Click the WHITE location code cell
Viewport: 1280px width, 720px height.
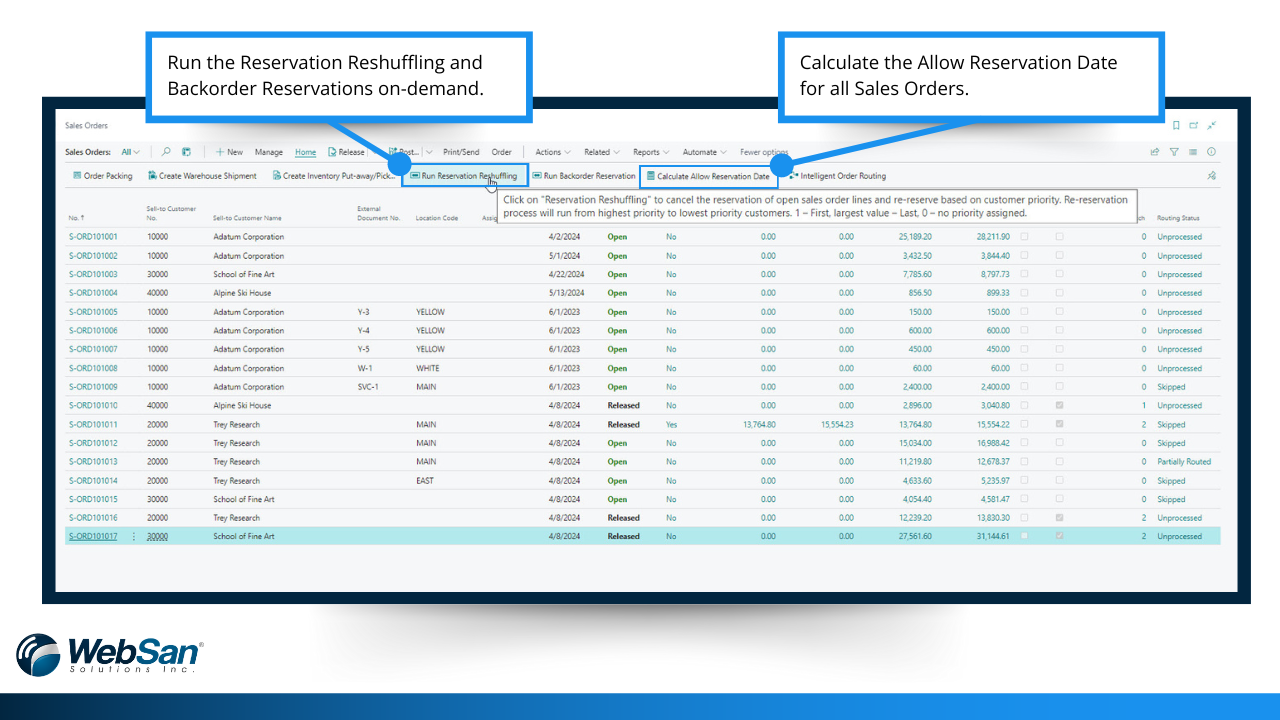click(429, 368)
